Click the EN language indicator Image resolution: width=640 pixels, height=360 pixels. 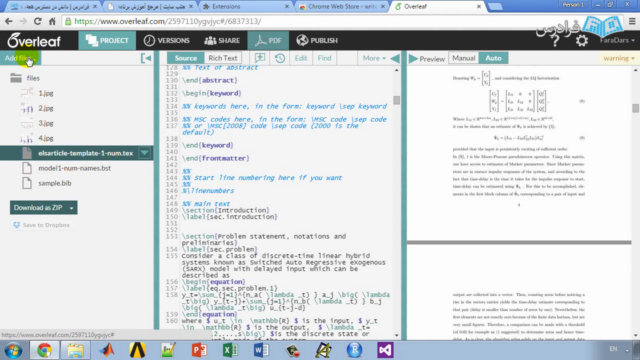point(613,349)
